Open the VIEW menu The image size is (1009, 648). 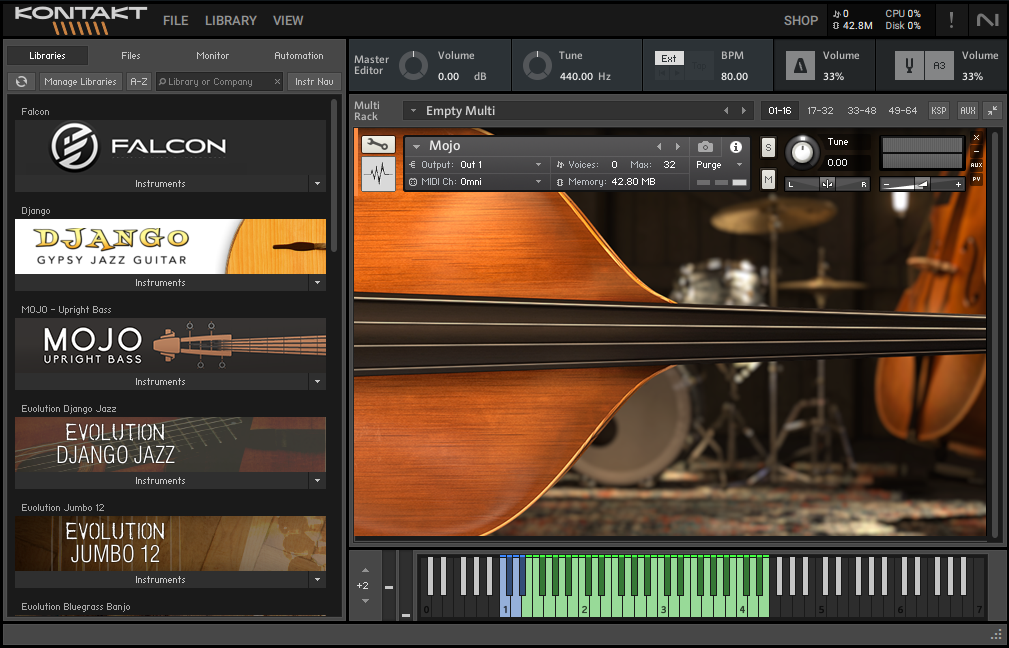click(x=288, y=21)
